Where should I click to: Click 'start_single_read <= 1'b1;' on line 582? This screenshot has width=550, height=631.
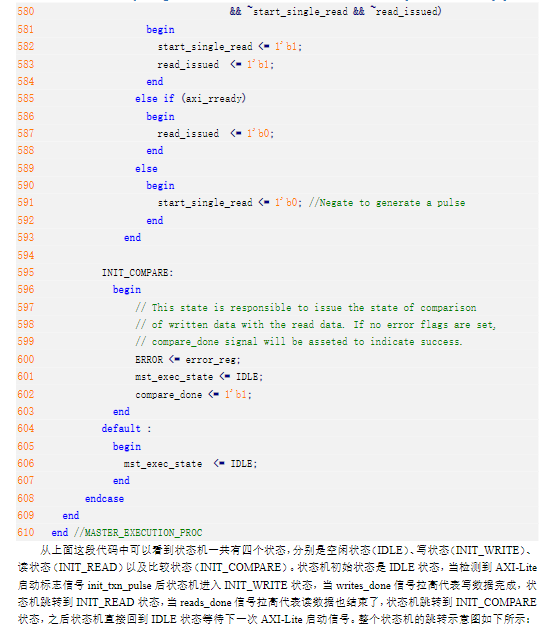pos(230,47)
